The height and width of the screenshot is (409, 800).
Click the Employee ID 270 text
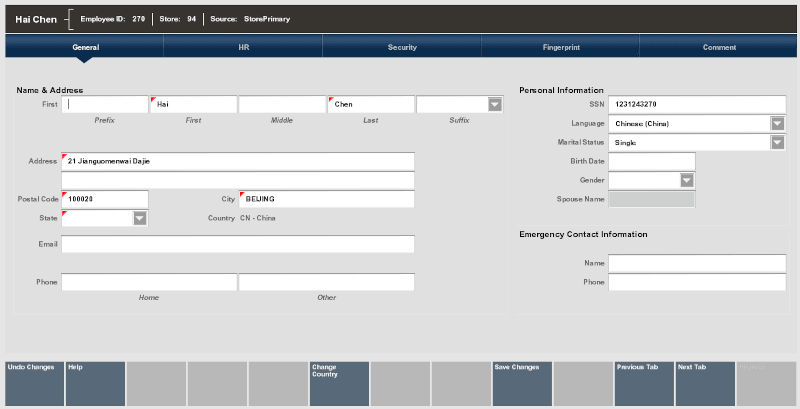(113, 19)
